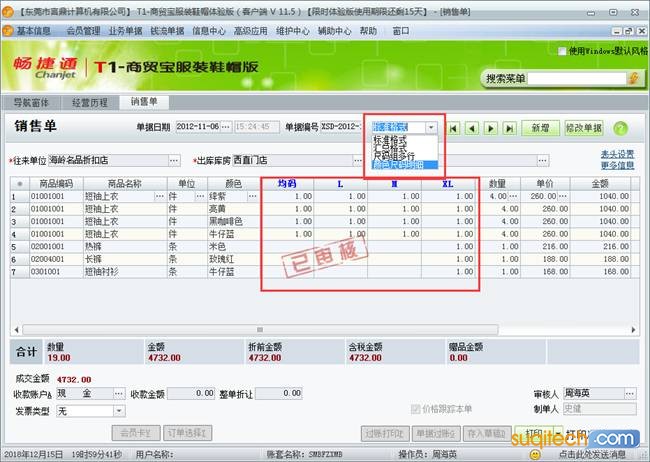Expand the bill format combo box arrow
650x462 pixels.
[x=431, y=127]
